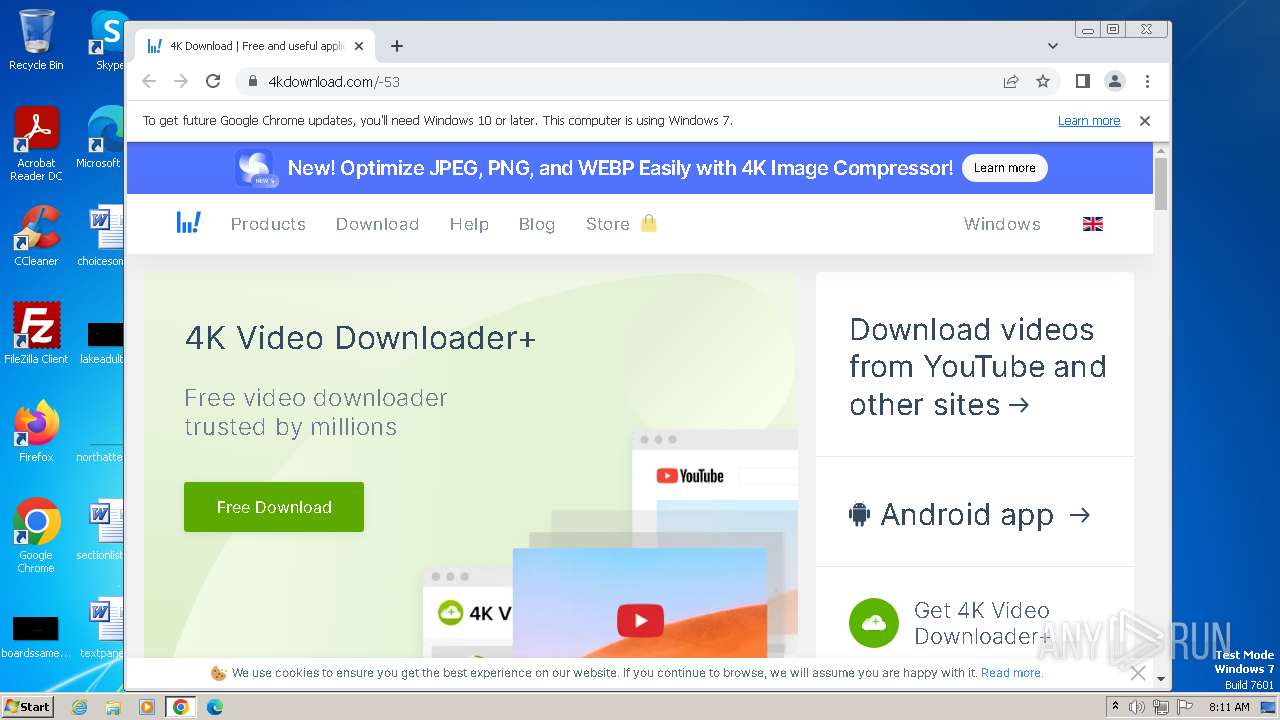Click the volume speaker tray icon
1280x720 pixels.
coord(1137,707)
